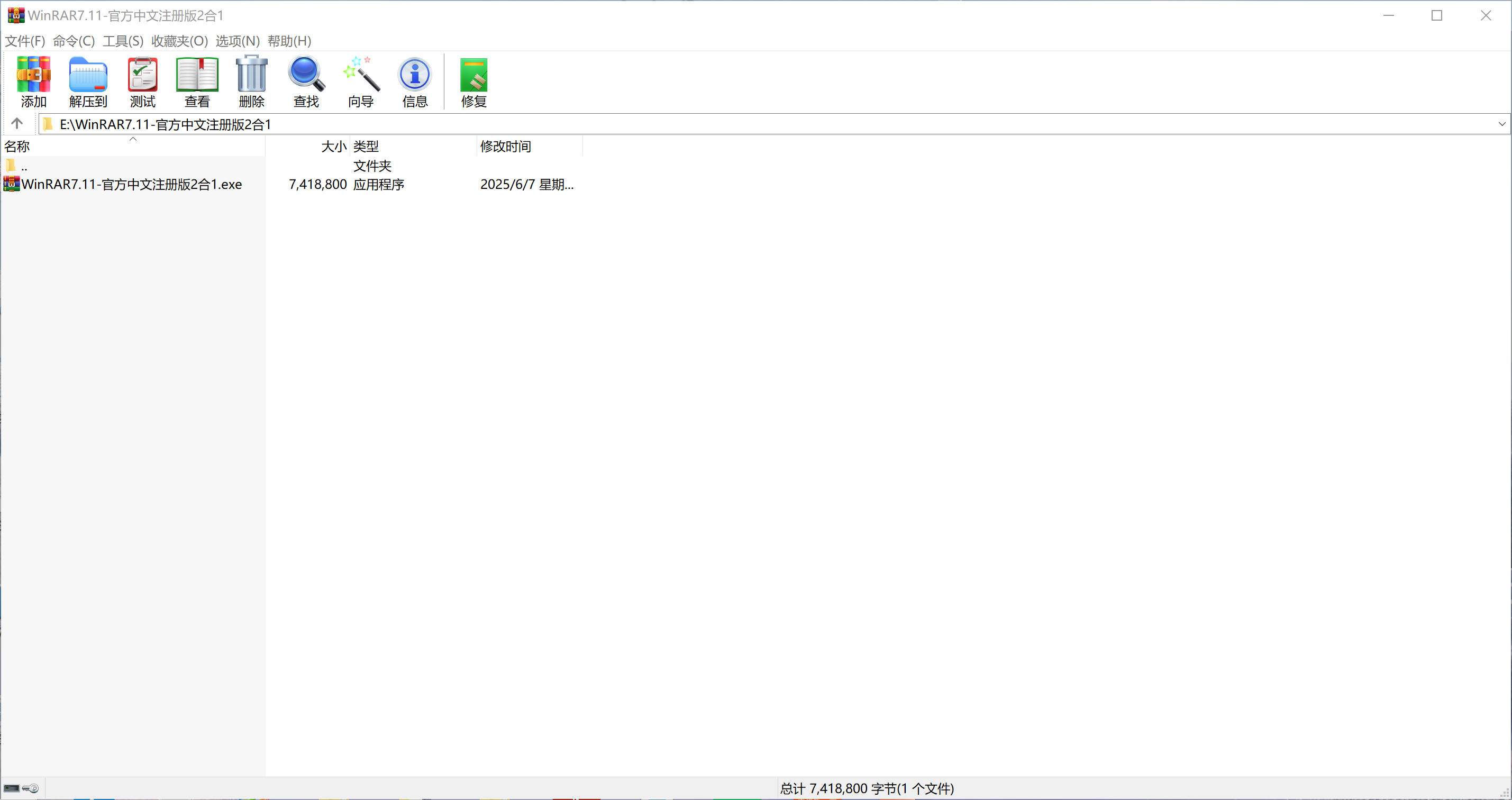Open the 帮助(H) menu
Viewport: 1512px width, 800px height.
[289, 41]
